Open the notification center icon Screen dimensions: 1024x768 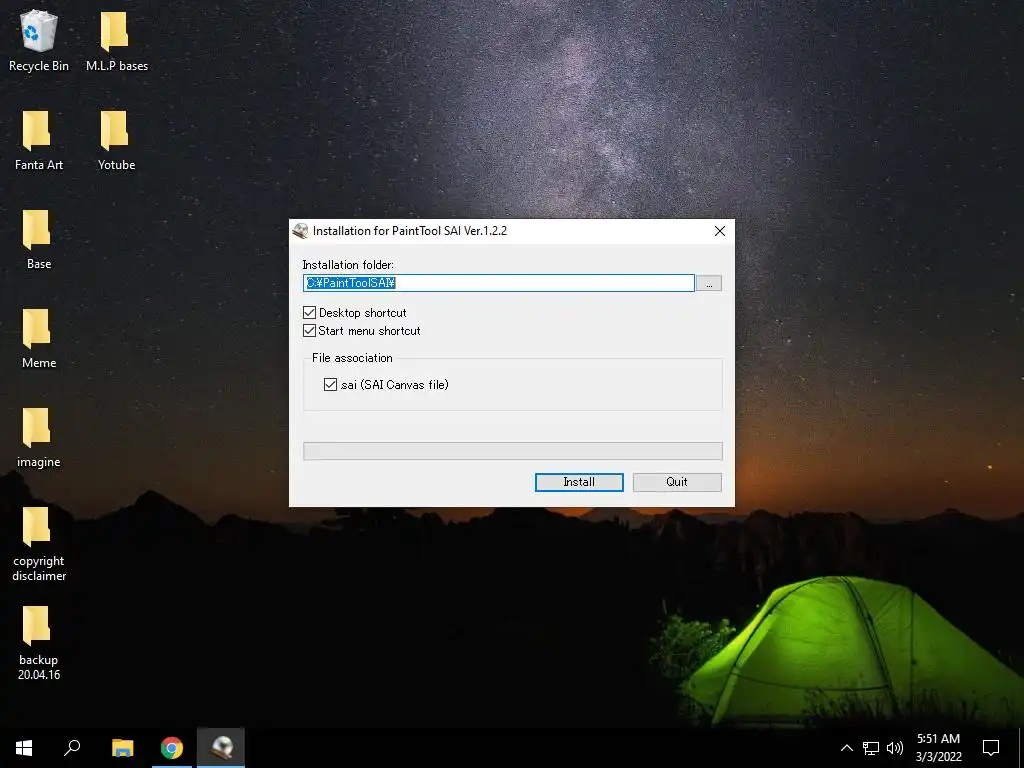tap(991, 748)
